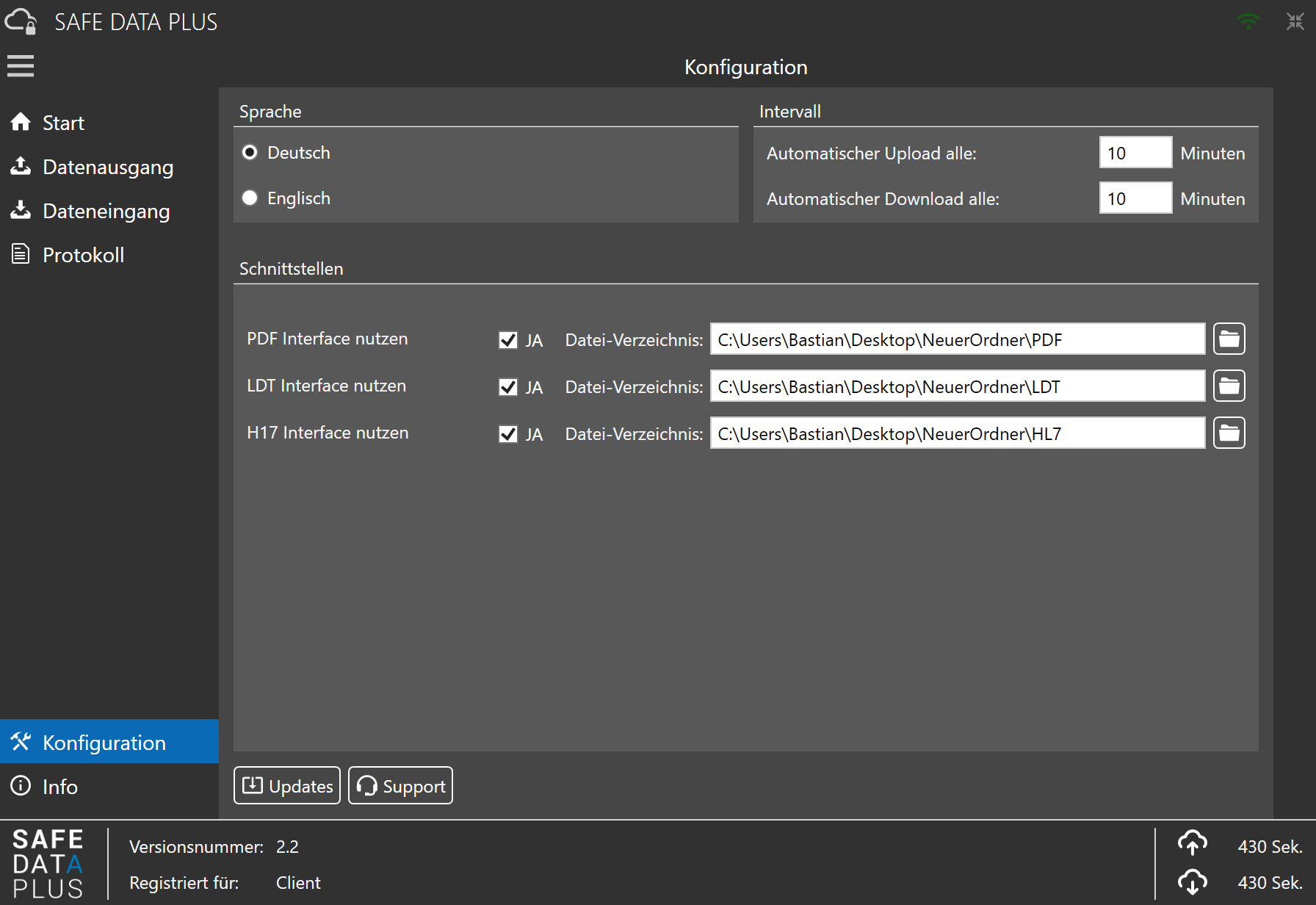Image resolution: width=1316 pixels, height=905 pixels.
Task: Click download countdown 430 Sek.
Action: (x=1270, y=883)
